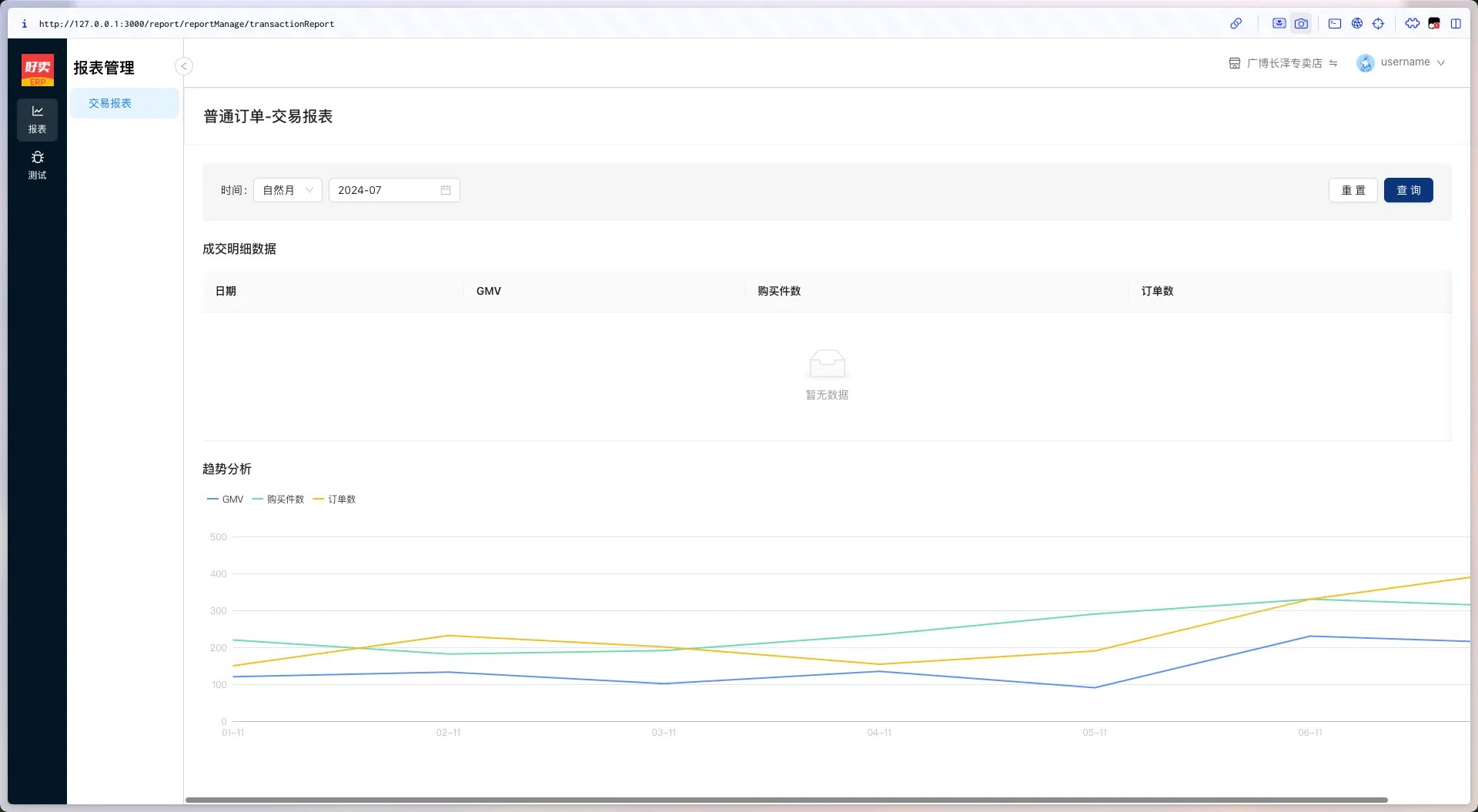Click the horizontal scrollbar at the bottom
1478x812 pixels.
click(787, 800)
